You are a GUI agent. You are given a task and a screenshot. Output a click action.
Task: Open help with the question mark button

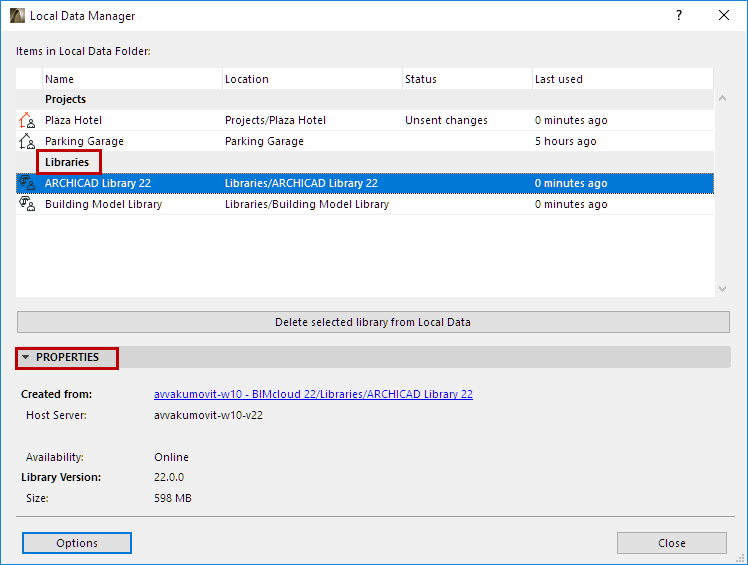click(679, 15)
